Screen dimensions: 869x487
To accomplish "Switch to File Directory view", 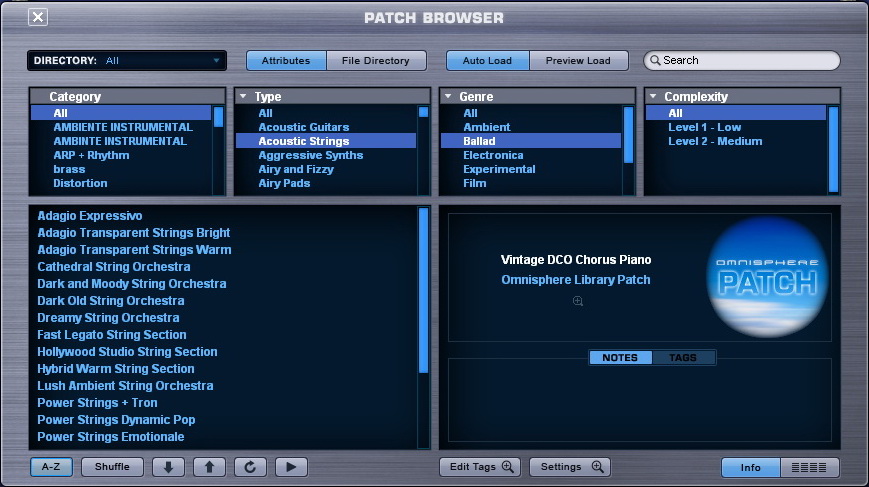I will (376, 60).
